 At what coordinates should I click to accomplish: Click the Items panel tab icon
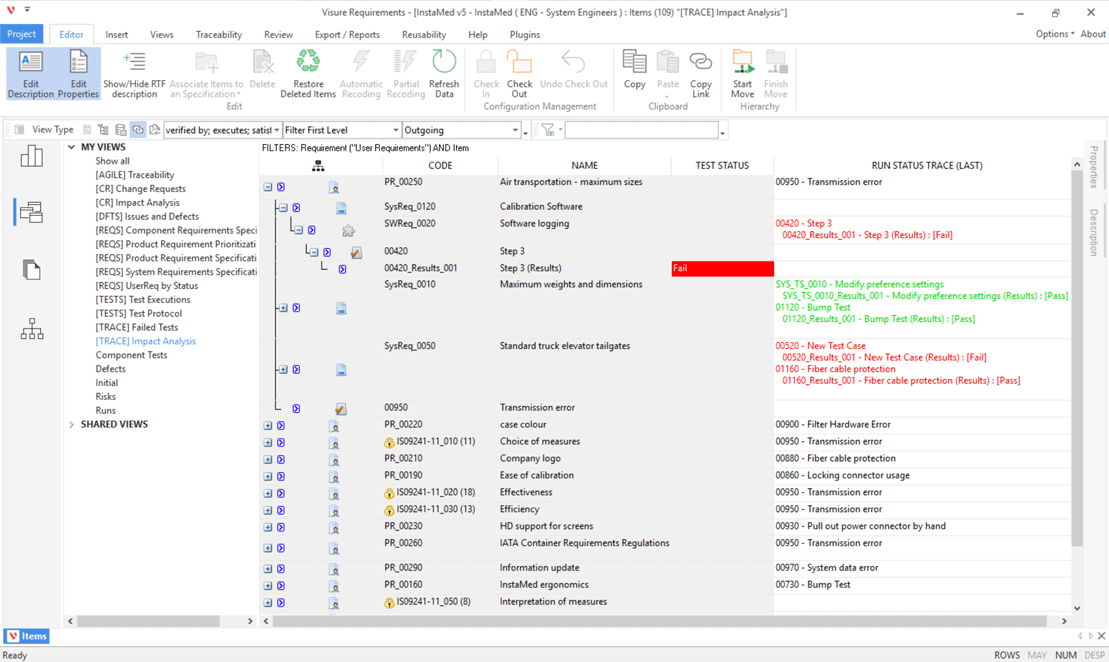point(13,636)
